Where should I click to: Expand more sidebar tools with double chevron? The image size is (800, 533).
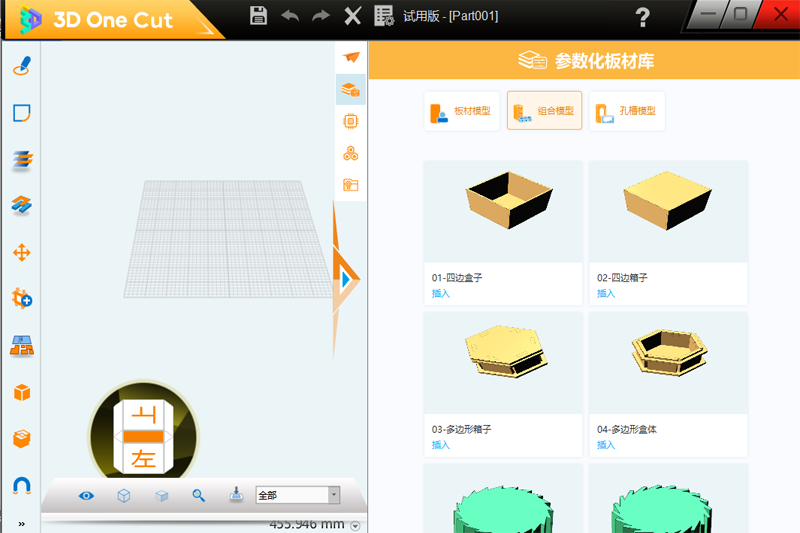point(21,524)
